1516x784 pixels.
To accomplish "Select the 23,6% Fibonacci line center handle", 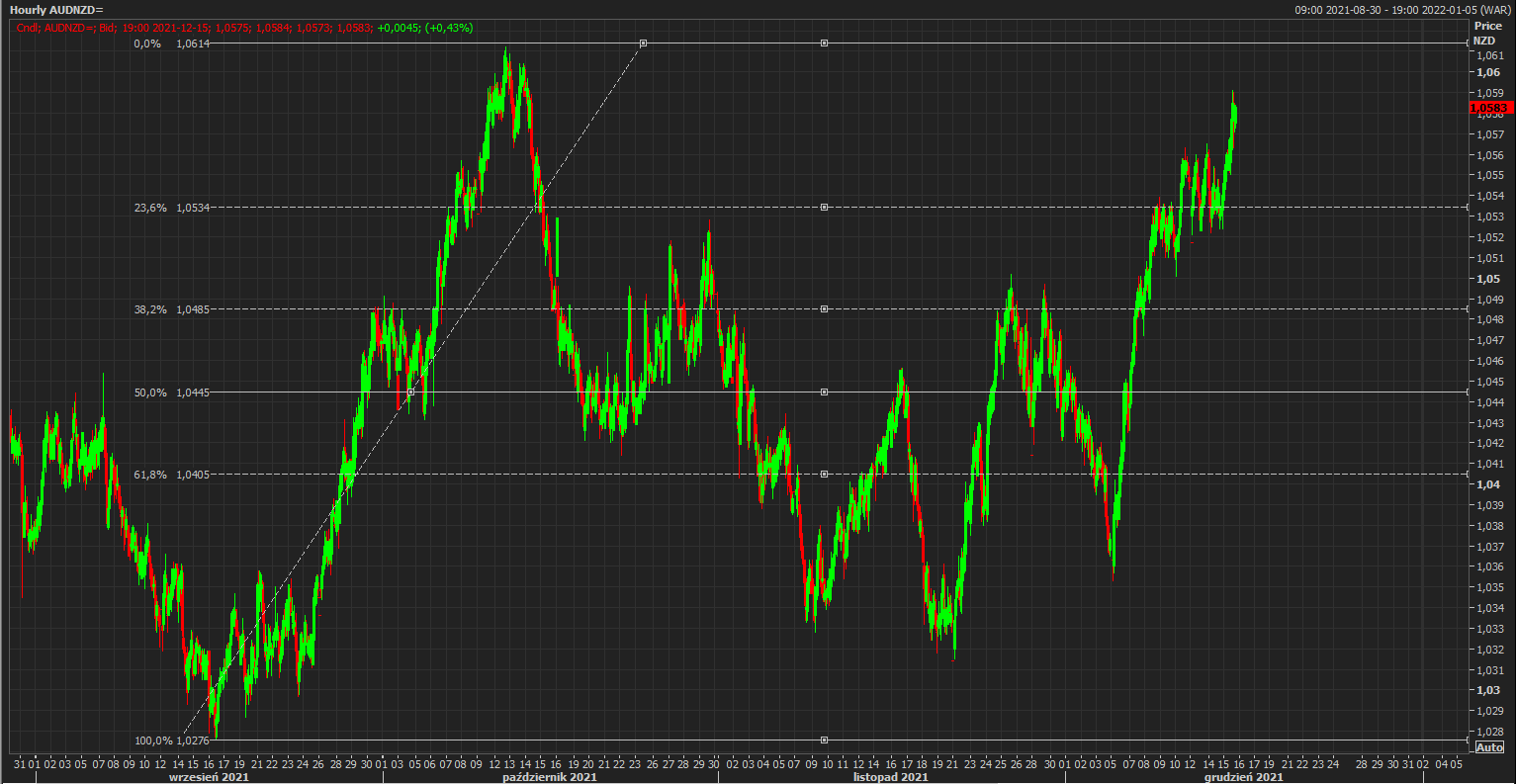I will [824, 208].
